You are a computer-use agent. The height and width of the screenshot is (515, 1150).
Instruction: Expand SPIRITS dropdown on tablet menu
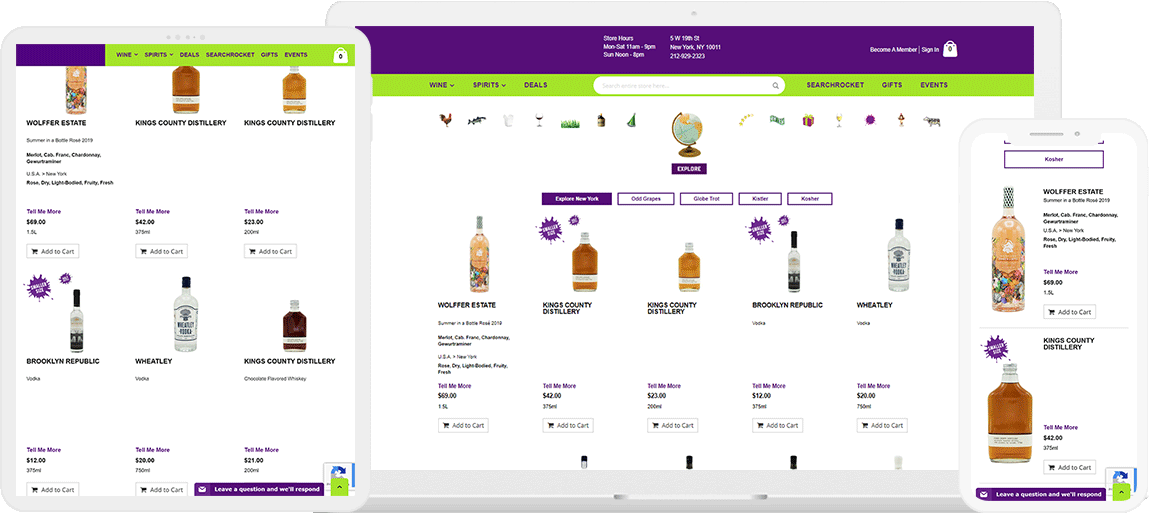click(159, 55)
